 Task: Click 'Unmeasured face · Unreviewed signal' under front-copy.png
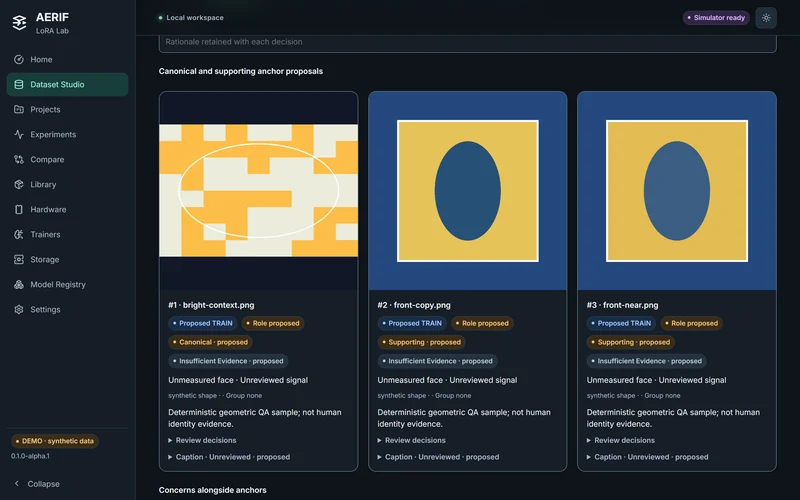[x=447, y=380]
